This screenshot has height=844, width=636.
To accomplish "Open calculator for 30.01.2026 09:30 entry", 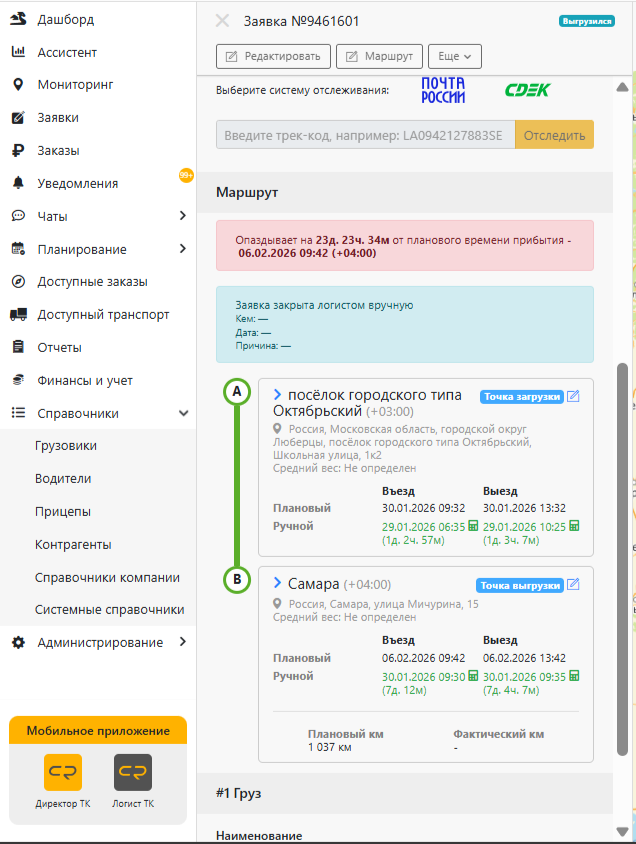I will [x=473, y=676].
